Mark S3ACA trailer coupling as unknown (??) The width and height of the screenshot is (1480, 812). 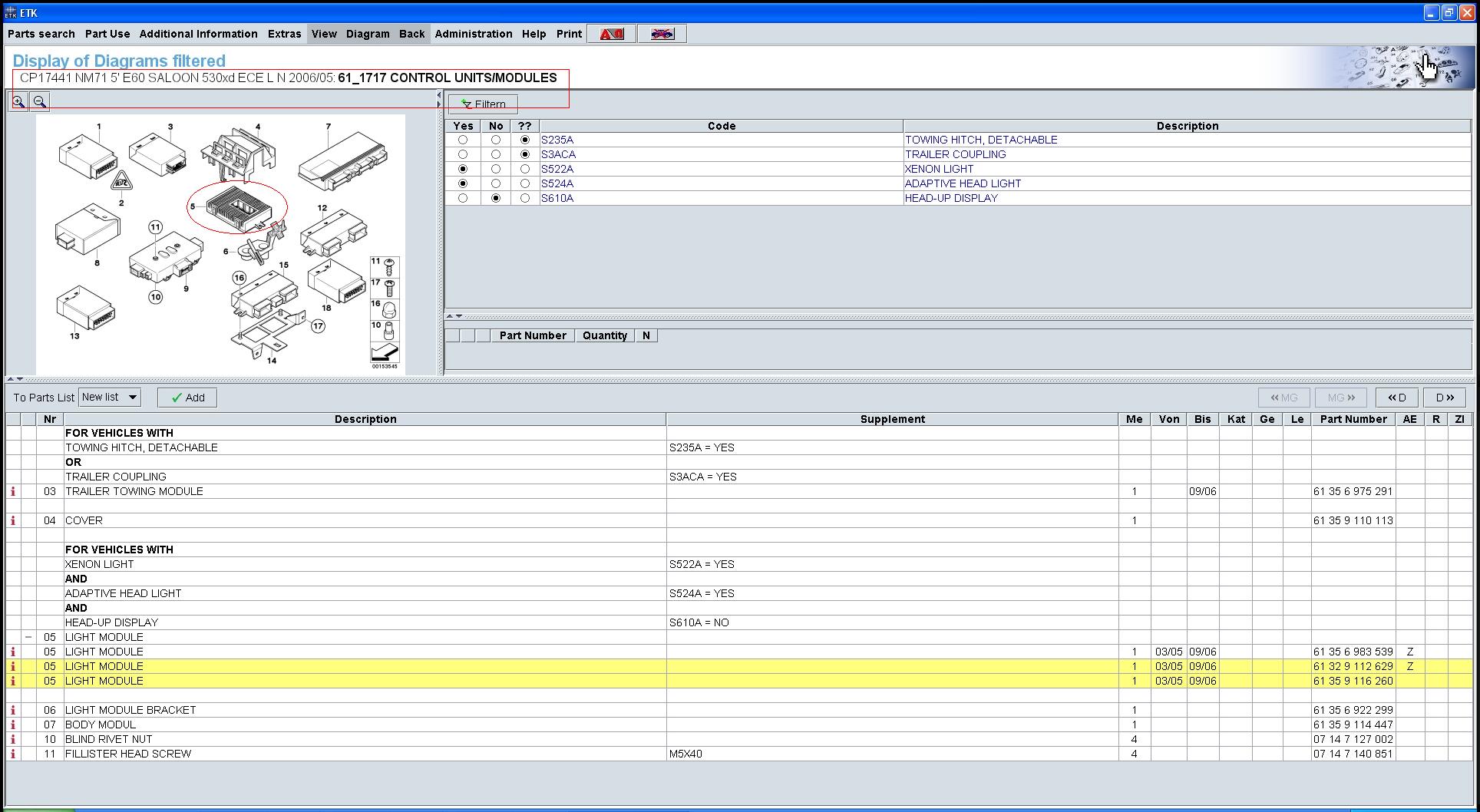click(x=525, y=154)
